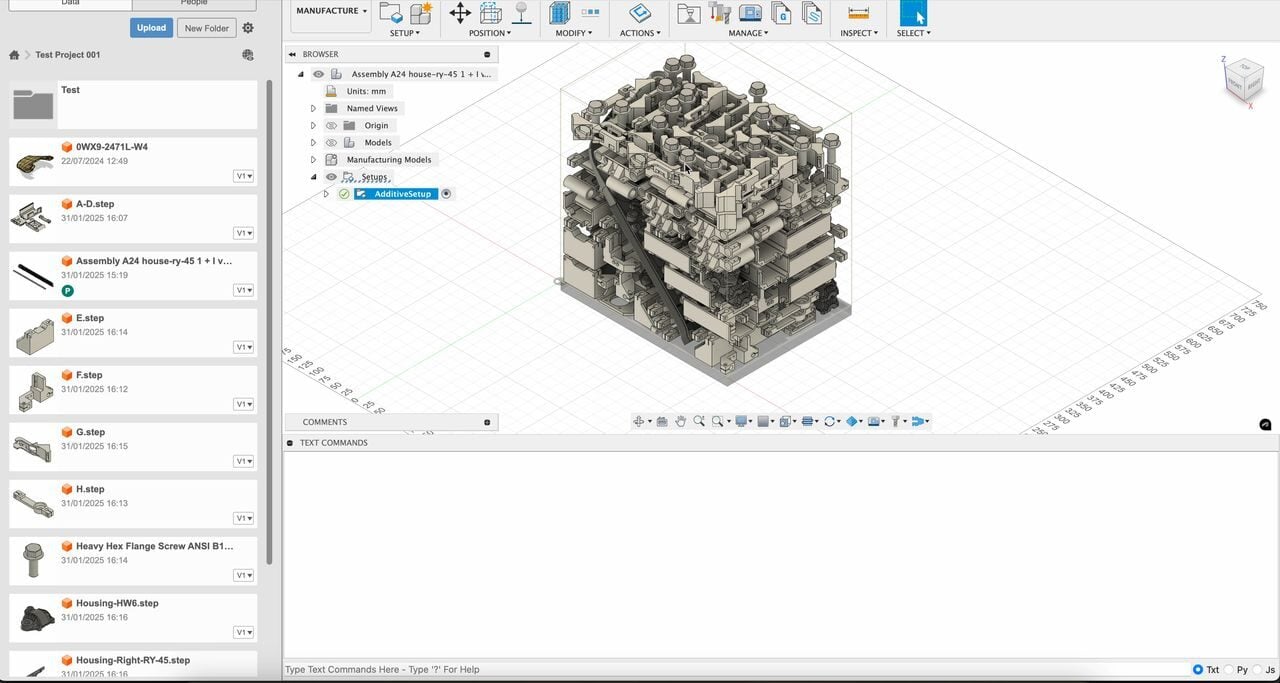This screenshot has height=683, width=1280.
Task: Open version dropdown for E.step
Action: point(243,347)
